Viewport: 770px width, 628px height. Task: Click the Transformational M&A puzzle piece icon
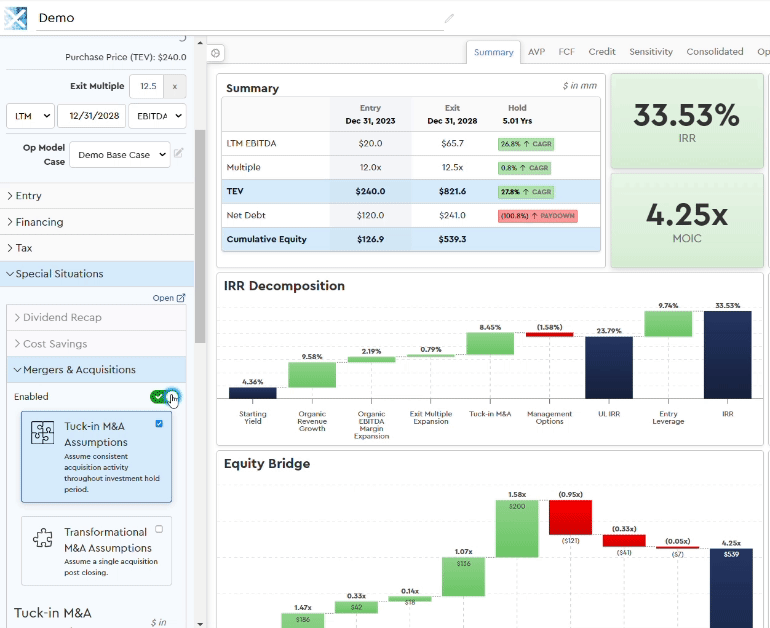tap(42, 539)
